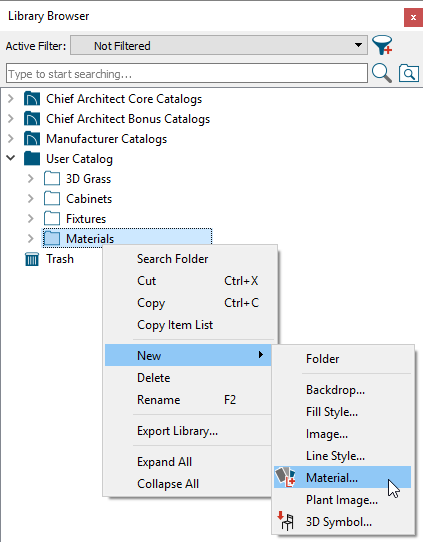Select Image... in the New submenu
Viewport: 423px width, 542px height.
[x=342, y=434]
